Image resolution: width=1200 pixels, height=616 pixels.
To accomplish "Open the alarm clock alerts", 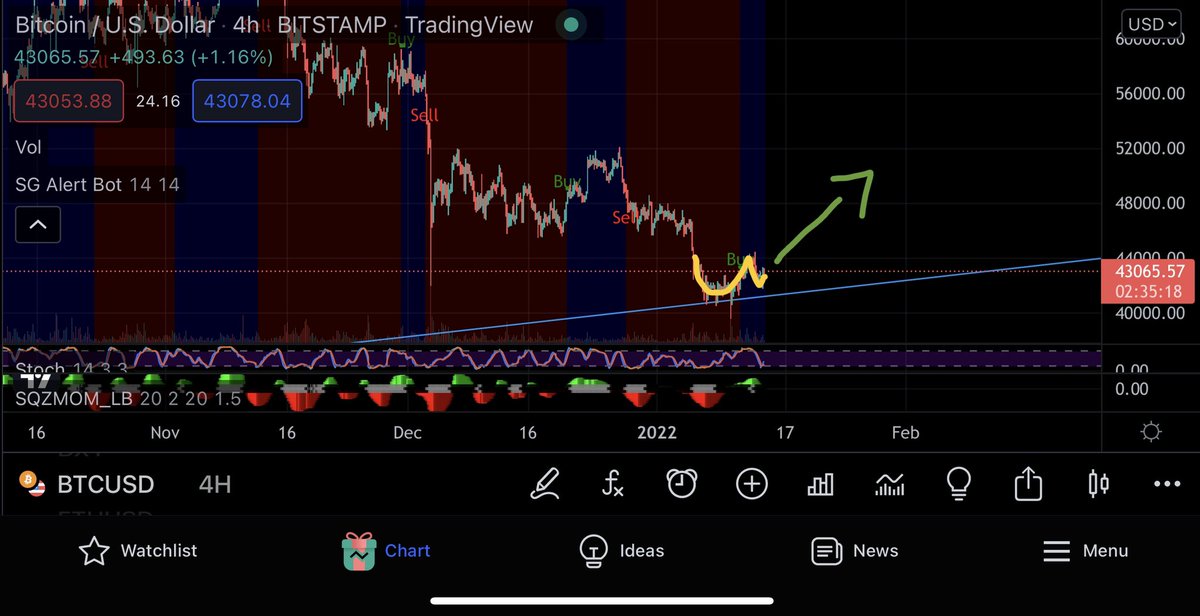I will (682, 484).
